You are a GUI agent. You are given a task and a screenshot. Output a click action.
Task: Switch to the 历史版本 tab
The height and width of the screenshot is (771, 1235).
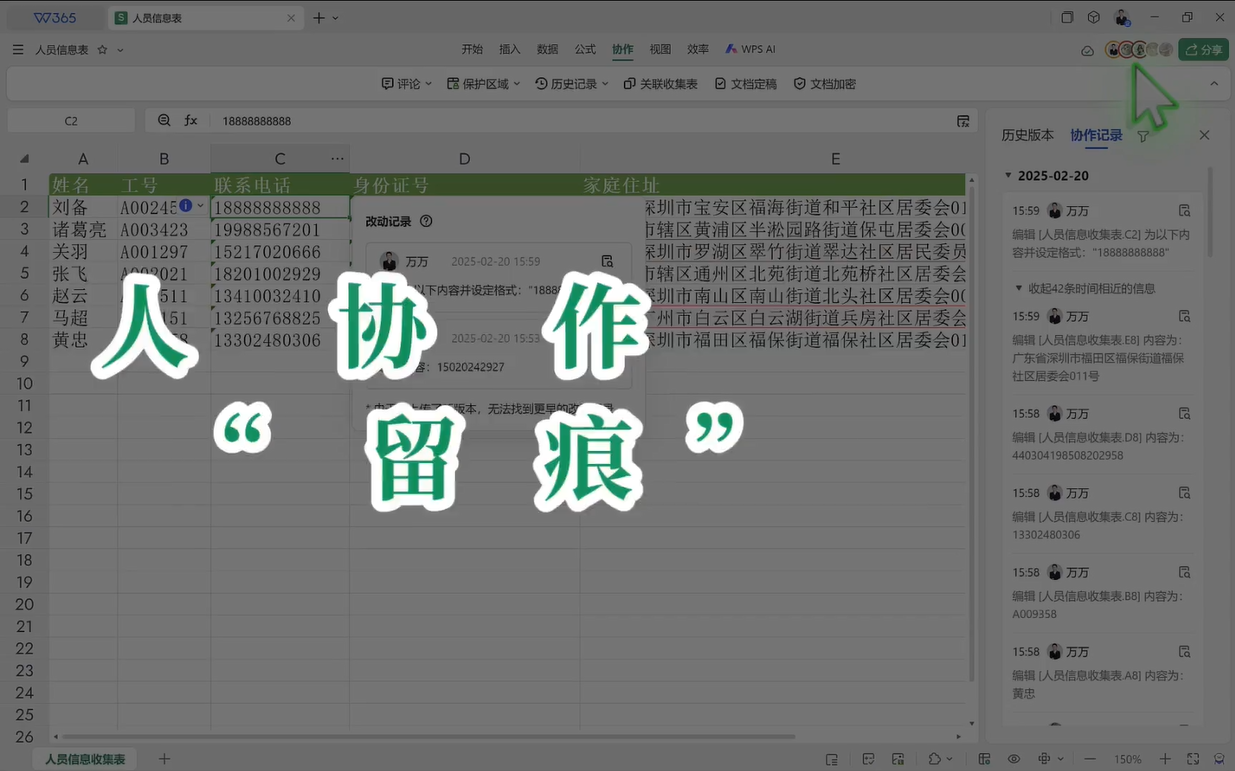[x=1027, y=135]
